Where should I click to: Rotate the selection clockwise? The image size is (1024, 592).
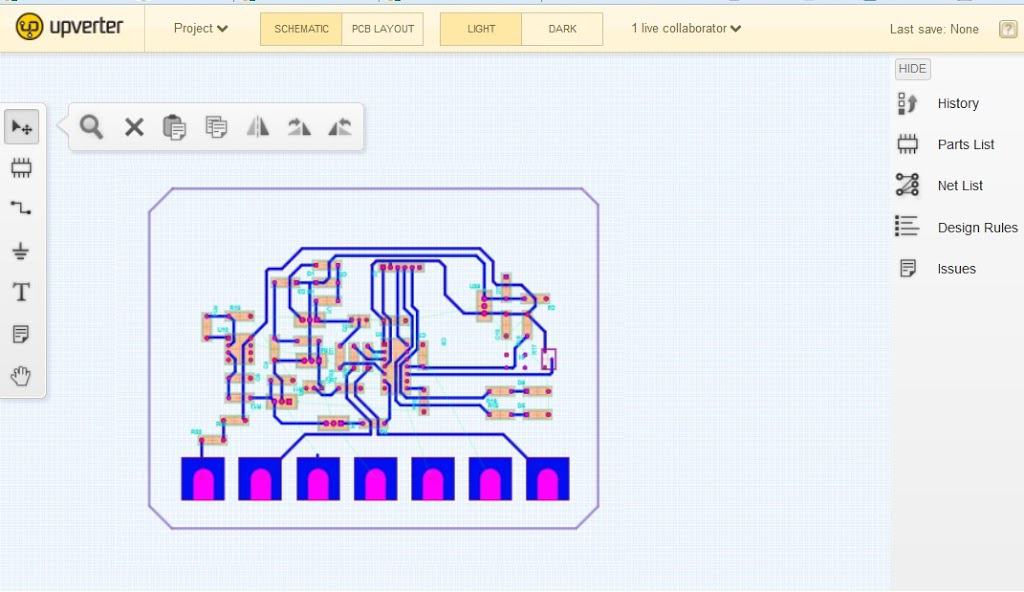[x=298, y=127]
